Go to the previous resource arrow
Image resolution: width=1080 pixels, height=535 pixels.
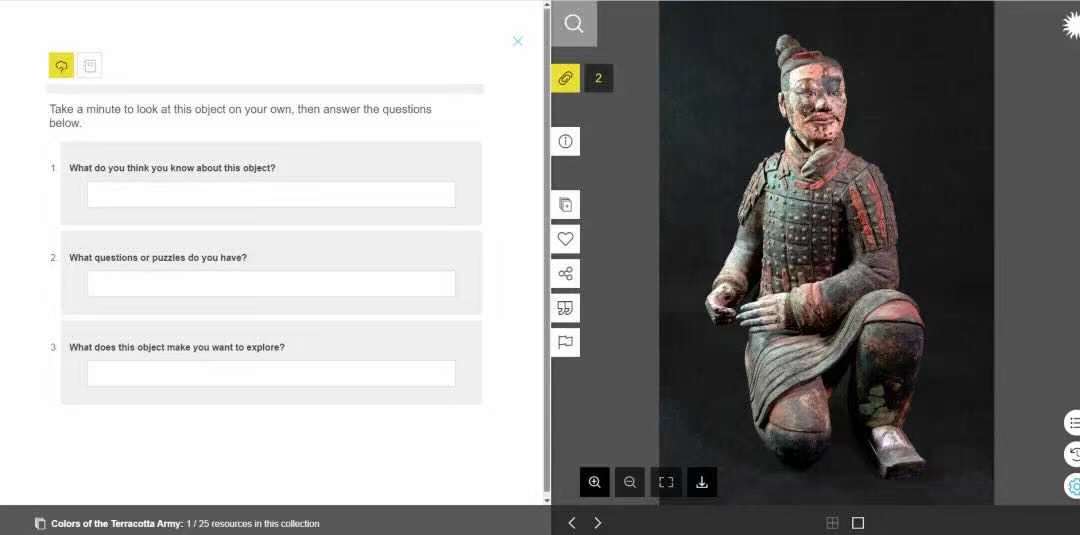click(x=572, y=523)
